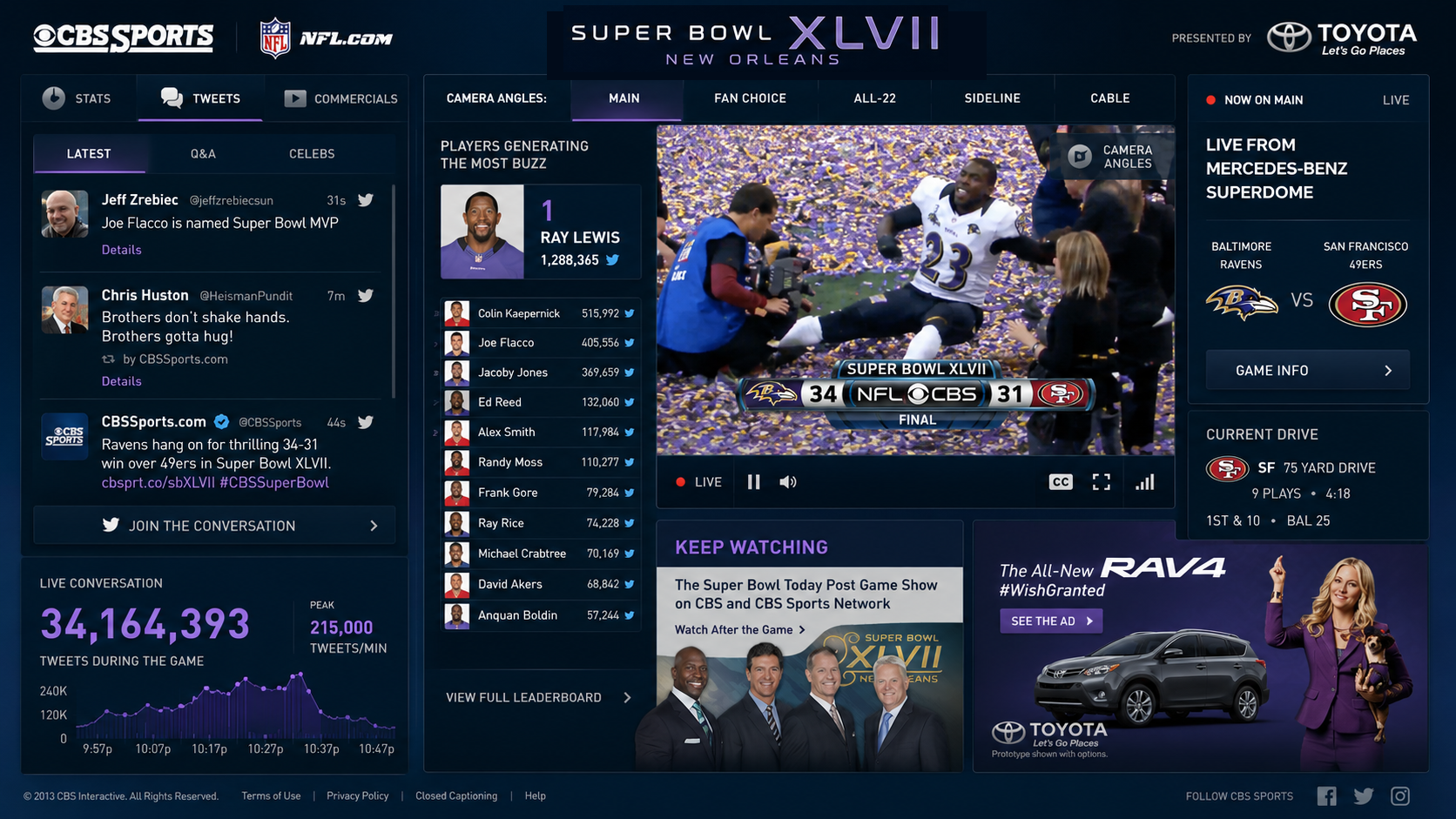Open Details under Chris Huston tweet
1456x819 pixels.
pos(121,381)
